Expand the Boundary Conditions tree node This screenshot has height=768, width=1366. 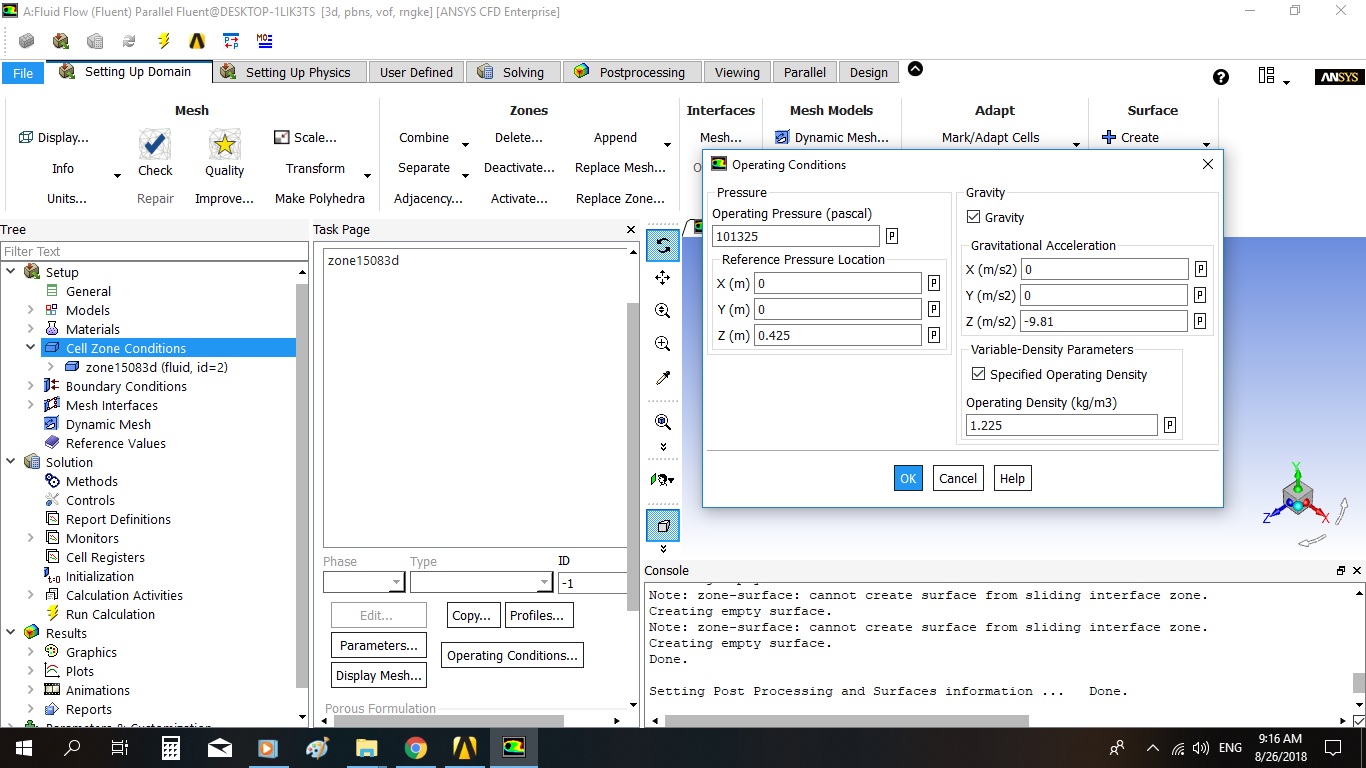[x=30, y=386]
